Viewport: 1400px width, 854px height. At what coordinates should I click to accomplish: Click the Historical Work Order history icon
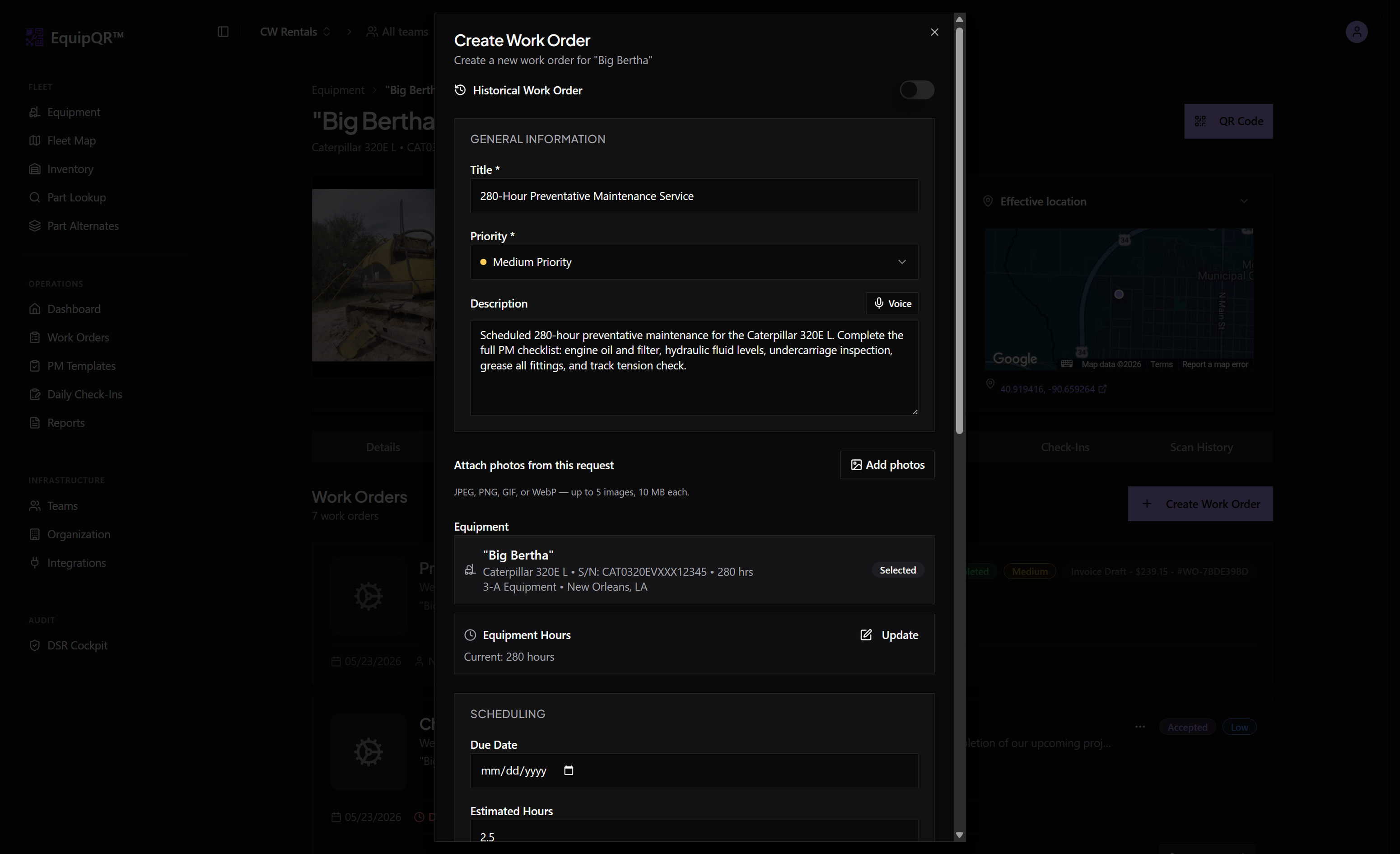(460, 90)
